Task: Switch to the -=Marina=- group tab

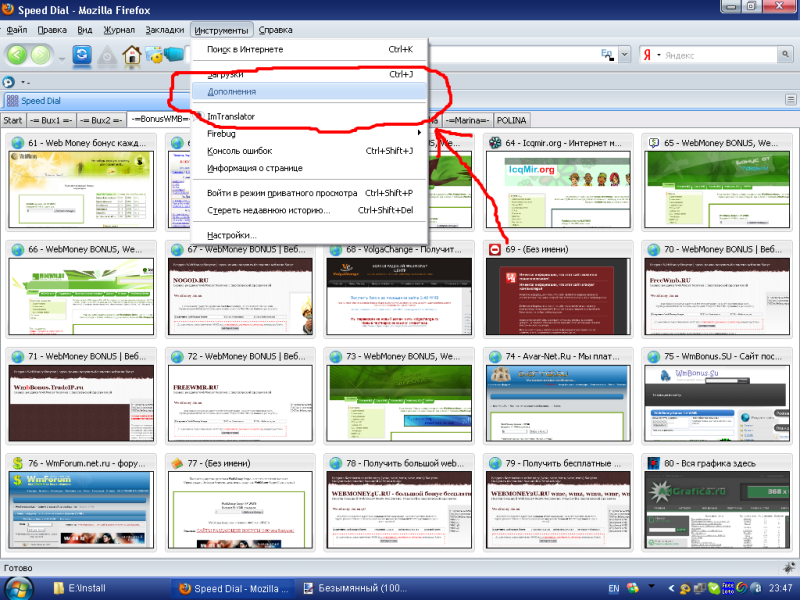Action: pyautogui.click(x=468, y=120)
